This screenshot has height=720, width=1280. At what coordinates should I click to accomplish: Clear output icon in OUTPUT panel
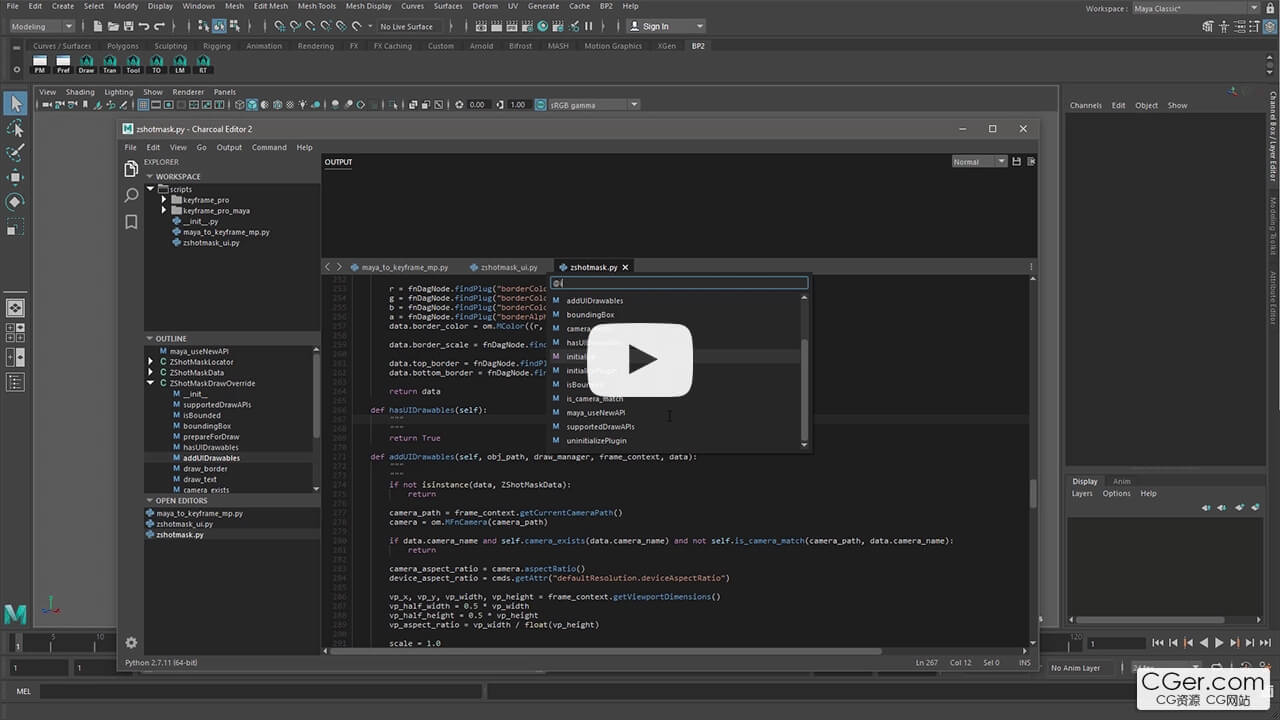point(1031,161)
